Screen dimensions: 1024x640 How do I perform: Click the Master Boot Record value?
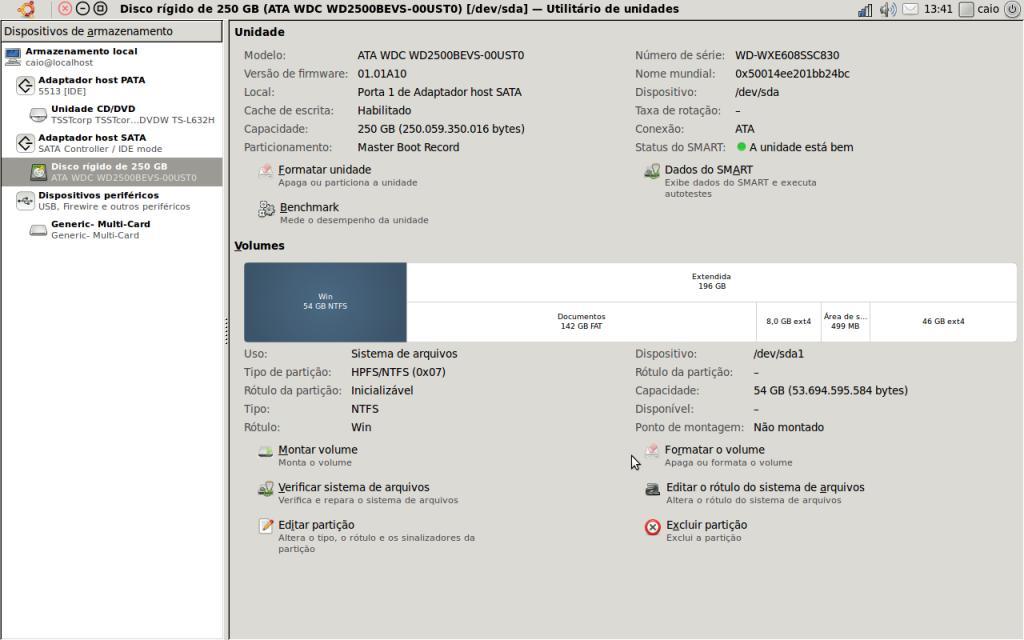[x=408, y=148]
